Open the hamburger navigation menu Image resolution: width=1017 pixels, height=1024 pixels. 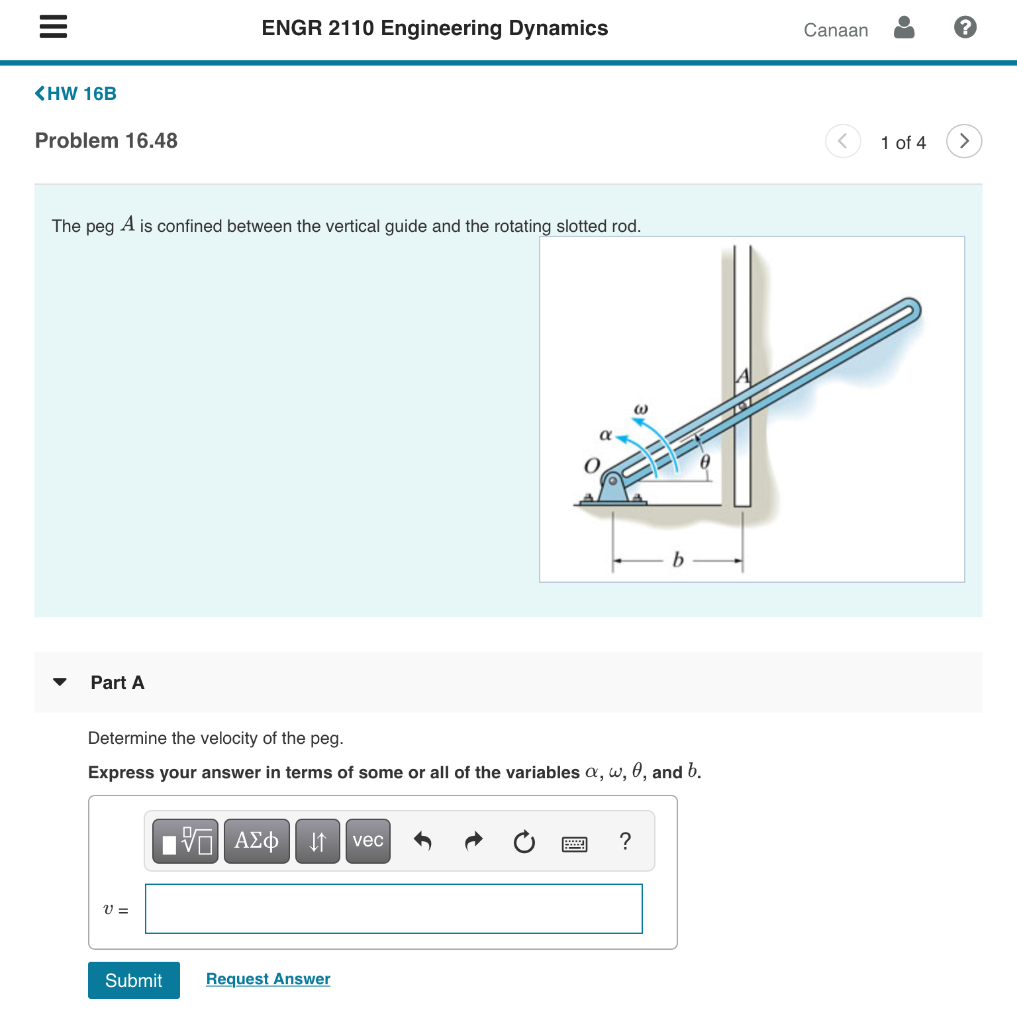(x=52, y=26)
